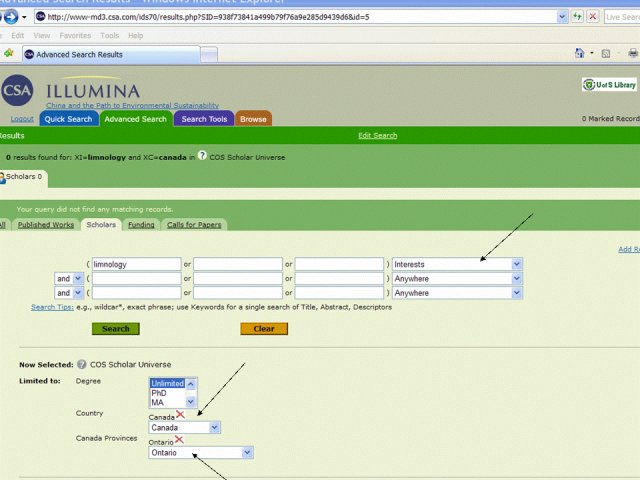Image resolution: width=640 pixels, height=480 pixels.
Task: Select the Scholars search tab
Action: pos(101,224)
